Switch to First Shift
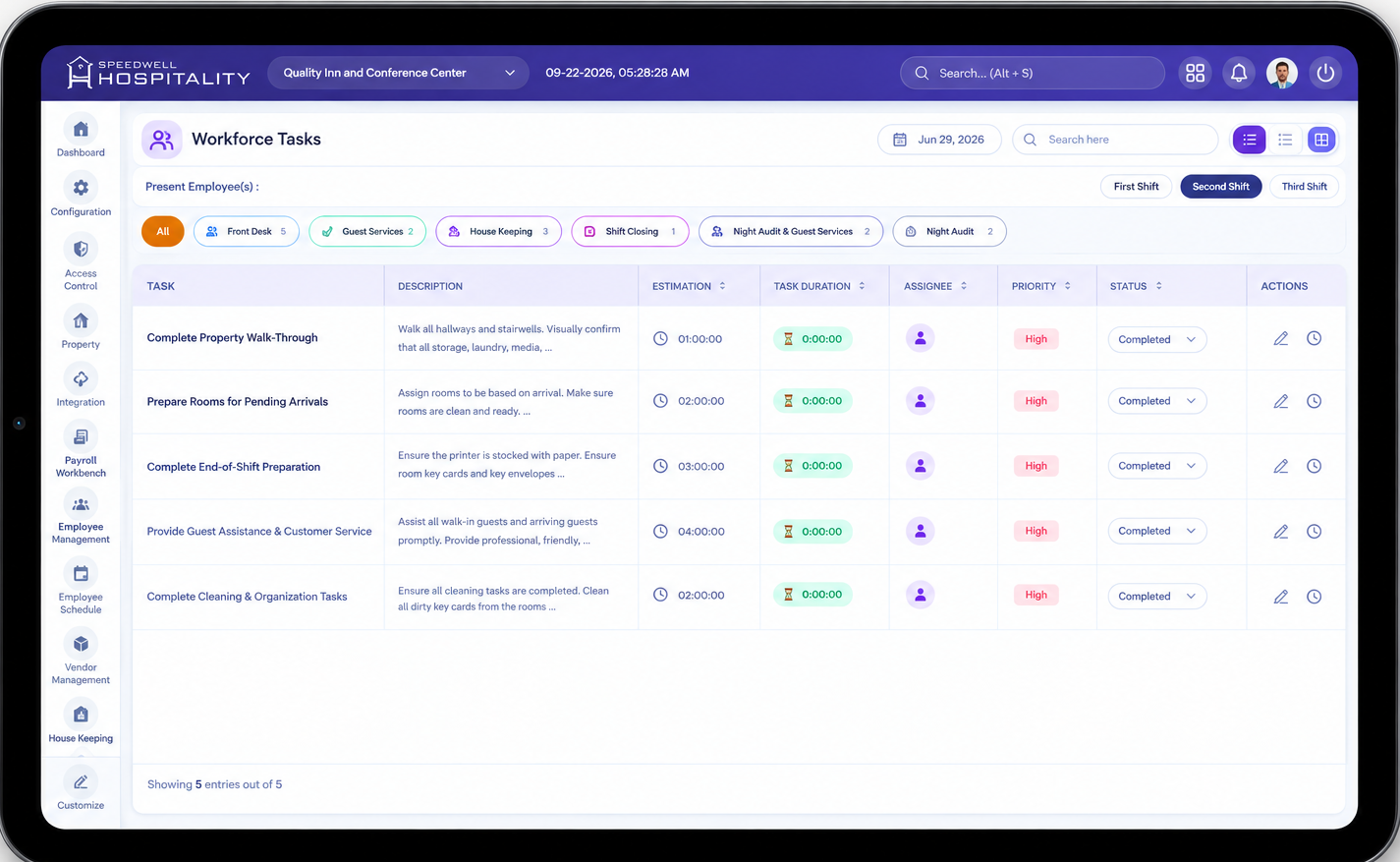The image size is (1400, 862). click(1136, 187)
